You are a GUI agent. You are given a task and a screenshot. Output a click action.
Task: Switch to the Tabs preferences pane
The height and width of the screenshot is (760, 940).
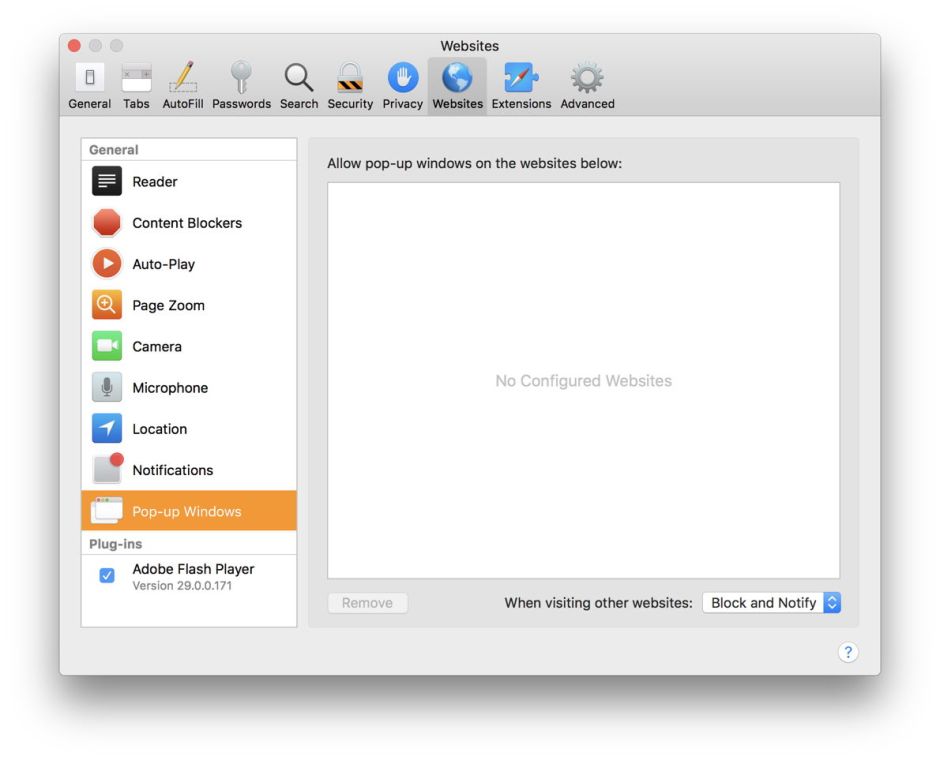coord(136,85)
